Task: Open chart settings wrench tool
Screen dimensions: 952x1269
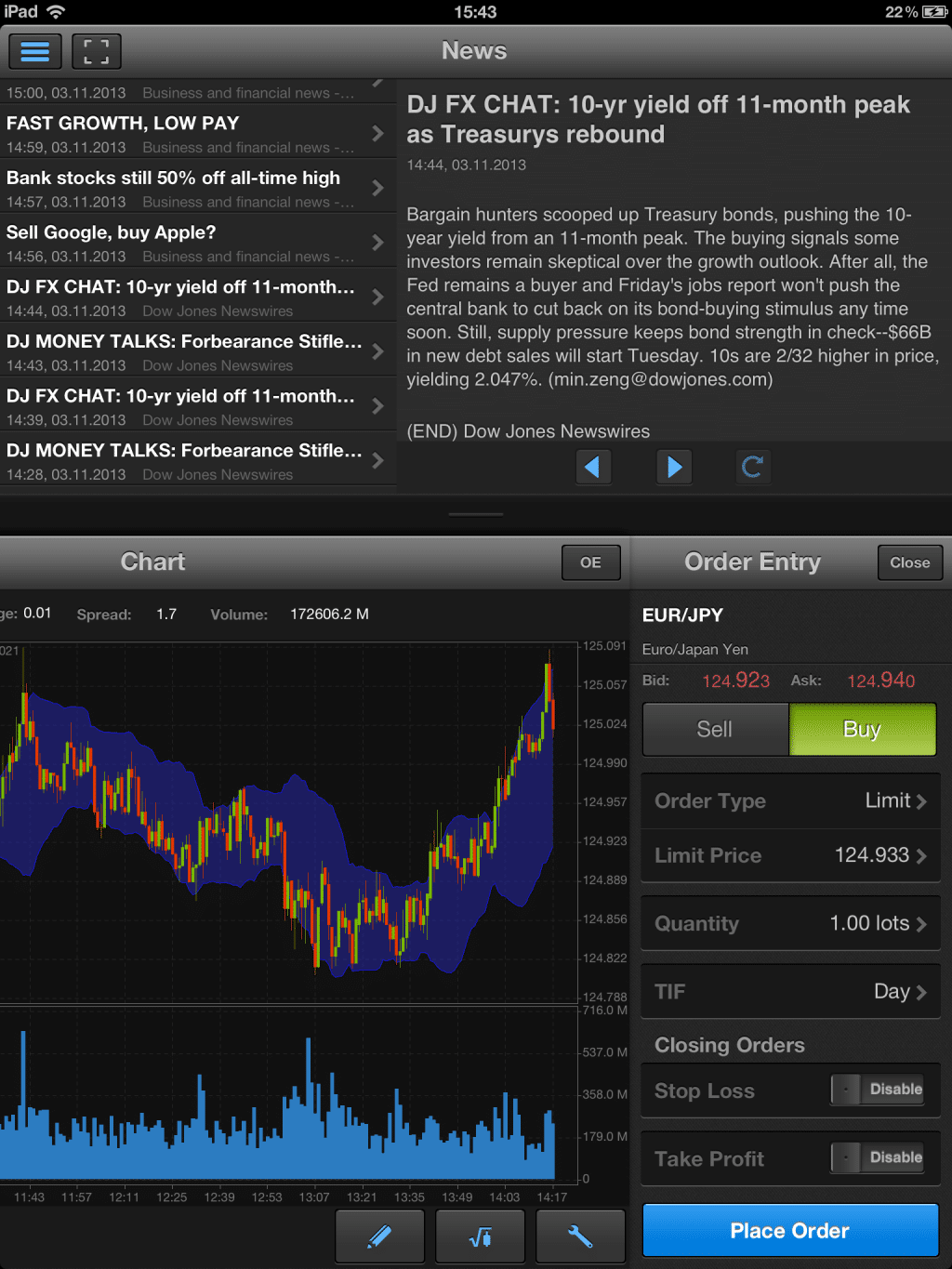Action: click(x=579, y=1236)
